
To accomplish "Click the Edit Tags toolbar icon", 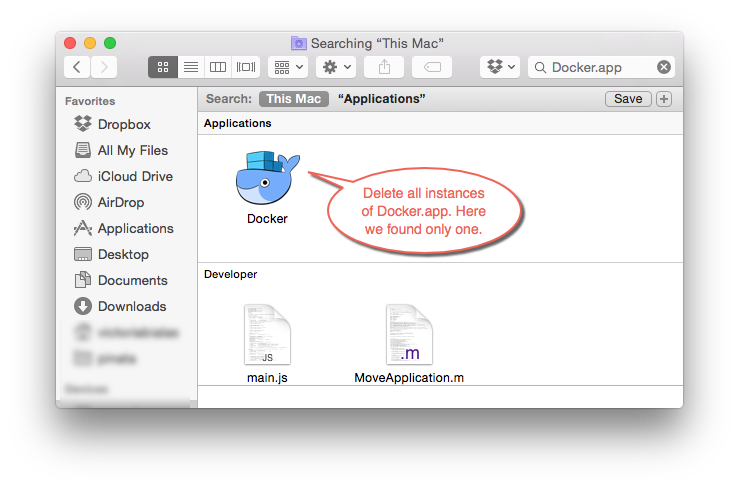I will pos(431,67).
